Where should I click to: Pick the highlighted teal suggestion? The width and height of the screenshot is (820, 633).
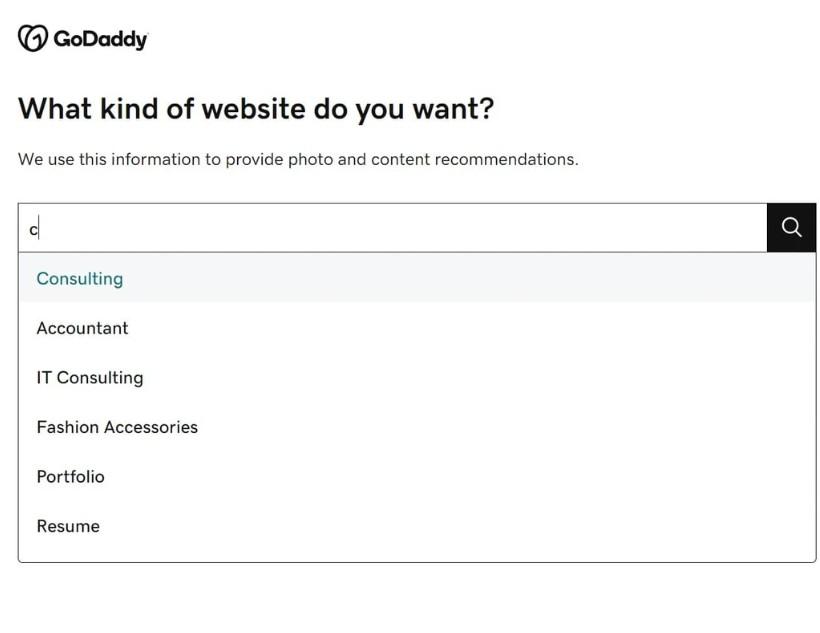[x=80, y=279]
